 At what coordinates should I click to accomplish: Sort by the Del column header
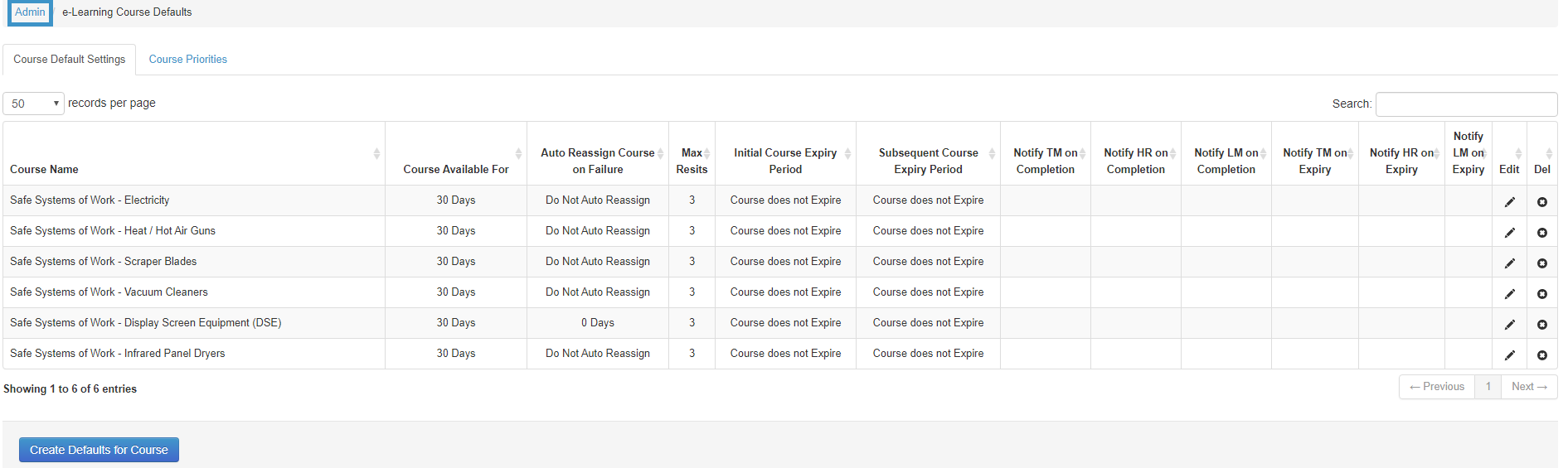coord(1542,153)
